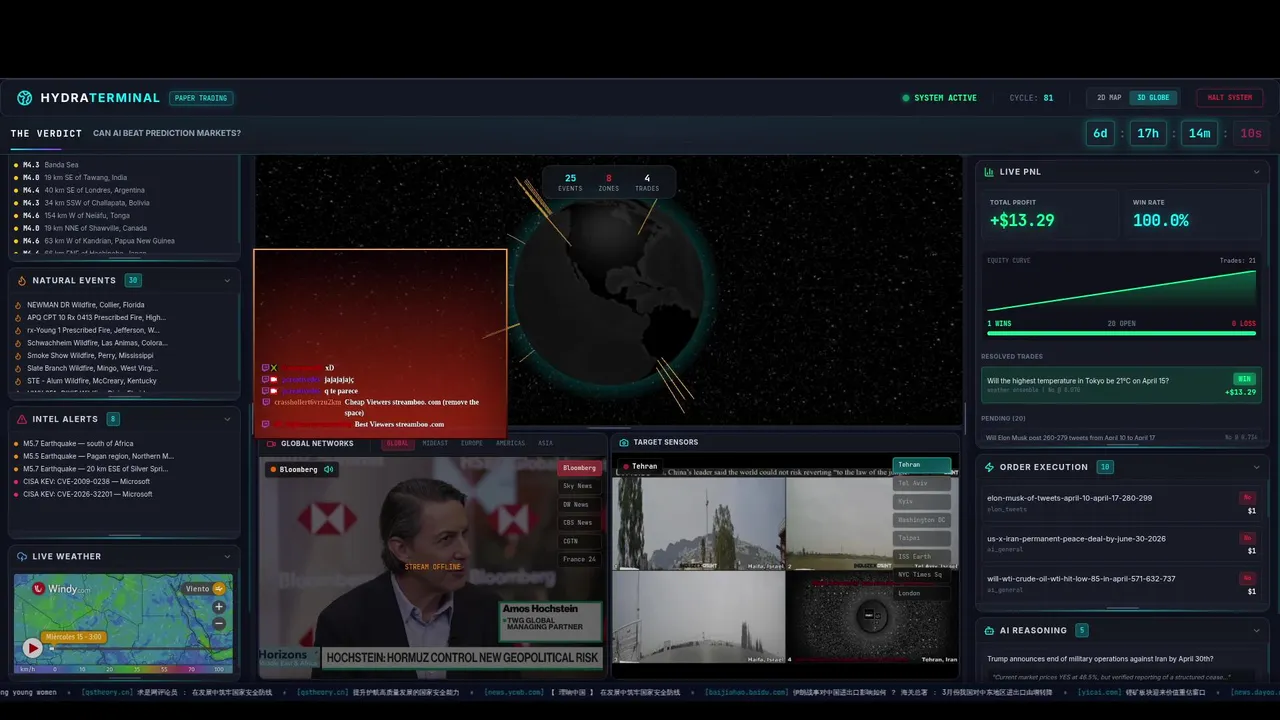The image size is (1280, 720).
Task: Switch to 3D Globe view
Action: tap(1152, 98)
